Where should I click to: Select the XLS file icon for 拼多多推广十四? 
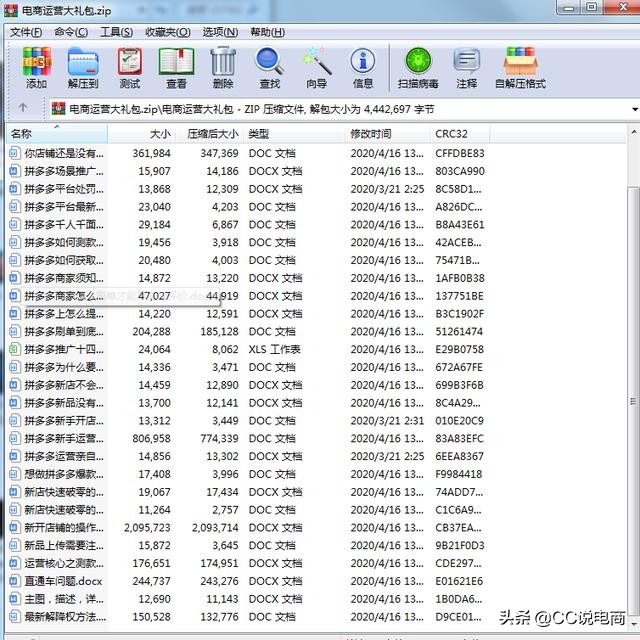[14, 349]
